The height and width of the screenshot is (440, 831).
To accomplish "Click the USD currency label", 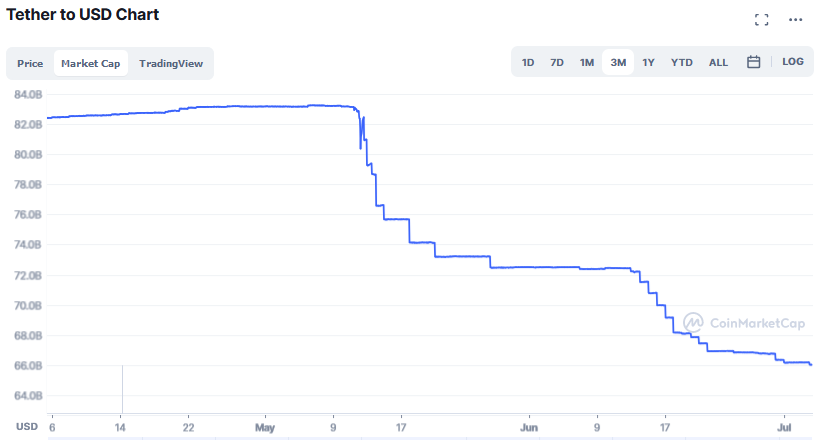I will click(x=27, y=426).
